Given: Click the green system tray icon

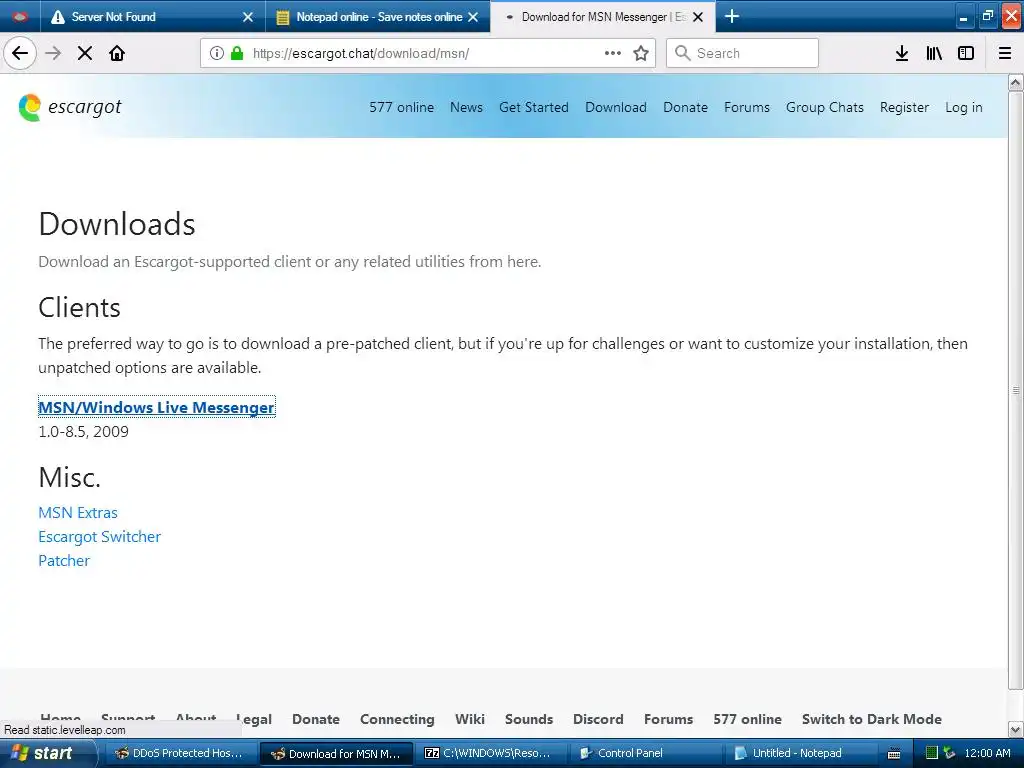Looking at the screenshot, I should click(932, 753).
